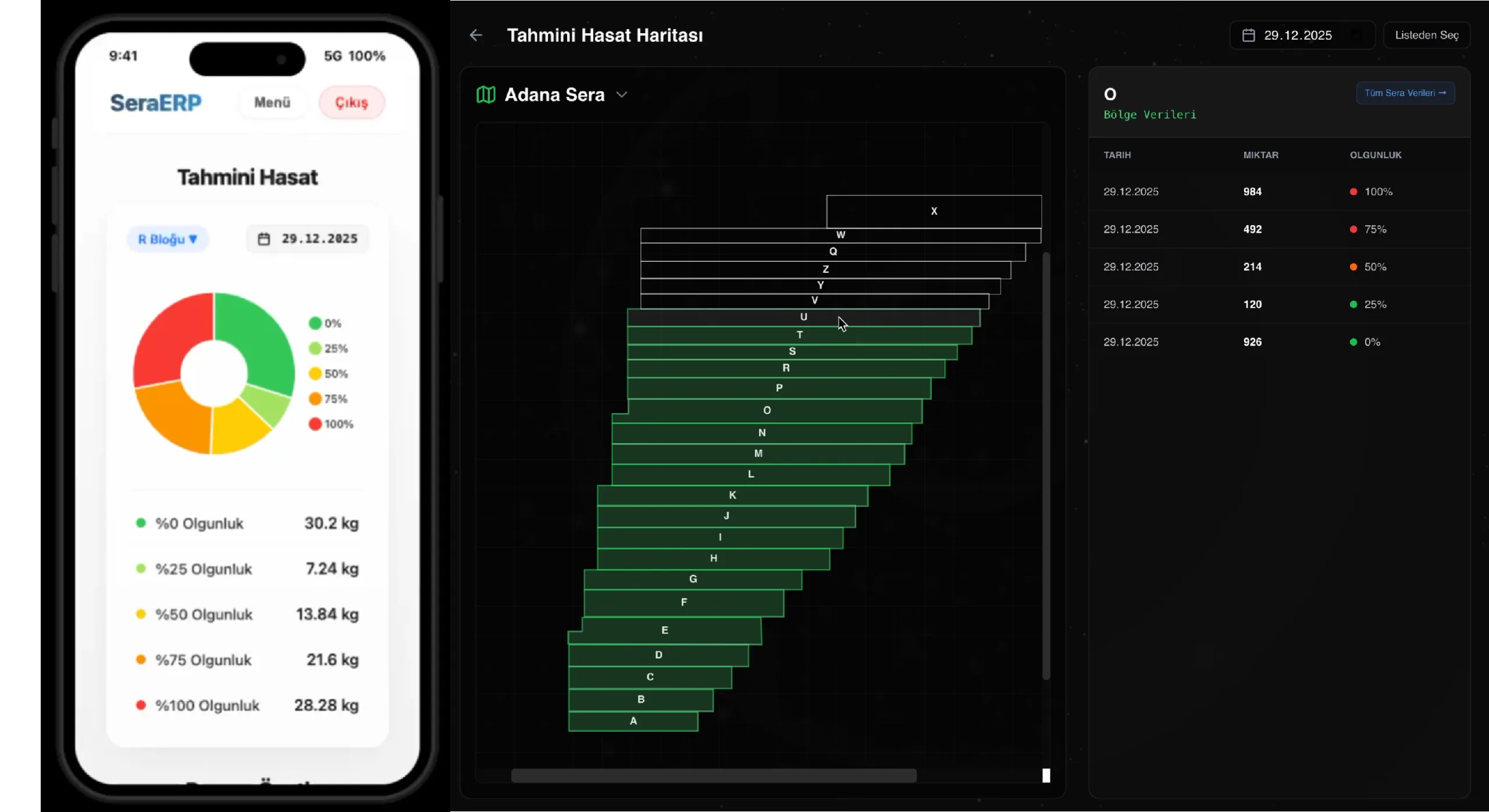Image resolution: width=1489 pixels, height=812 pixels.
Task: Open the Menü on phone
Action: (x=272, y=102)
